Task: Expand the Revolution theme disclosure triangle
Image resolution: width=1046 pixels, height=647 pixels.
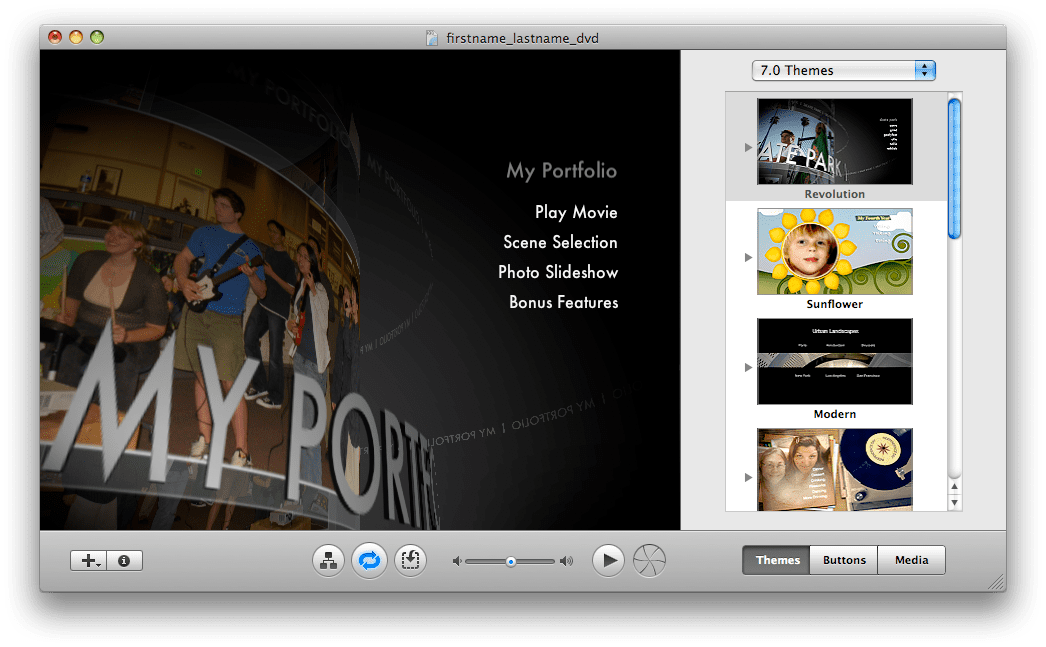Action: tap(748, 146)
